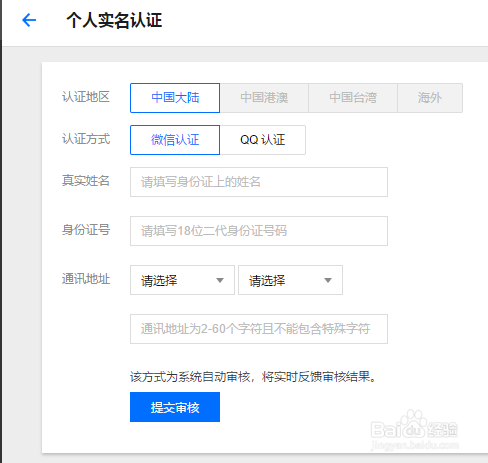Choose 中国台湾 region option
The height and width of the screenshot is (463, 488).
[353, 98]
